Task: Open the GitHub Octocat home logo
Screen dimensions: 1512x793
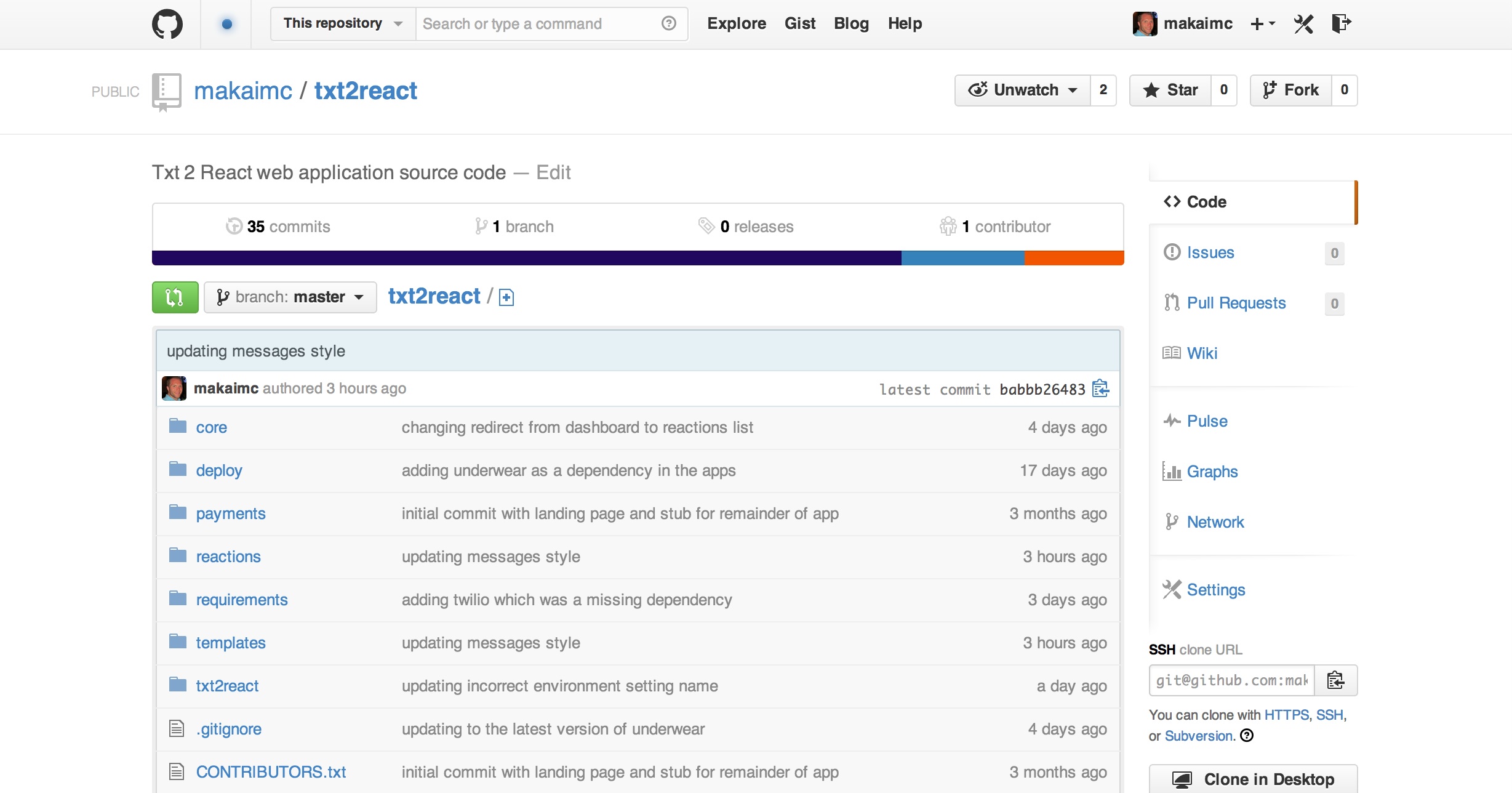Action: click(167, 24)
